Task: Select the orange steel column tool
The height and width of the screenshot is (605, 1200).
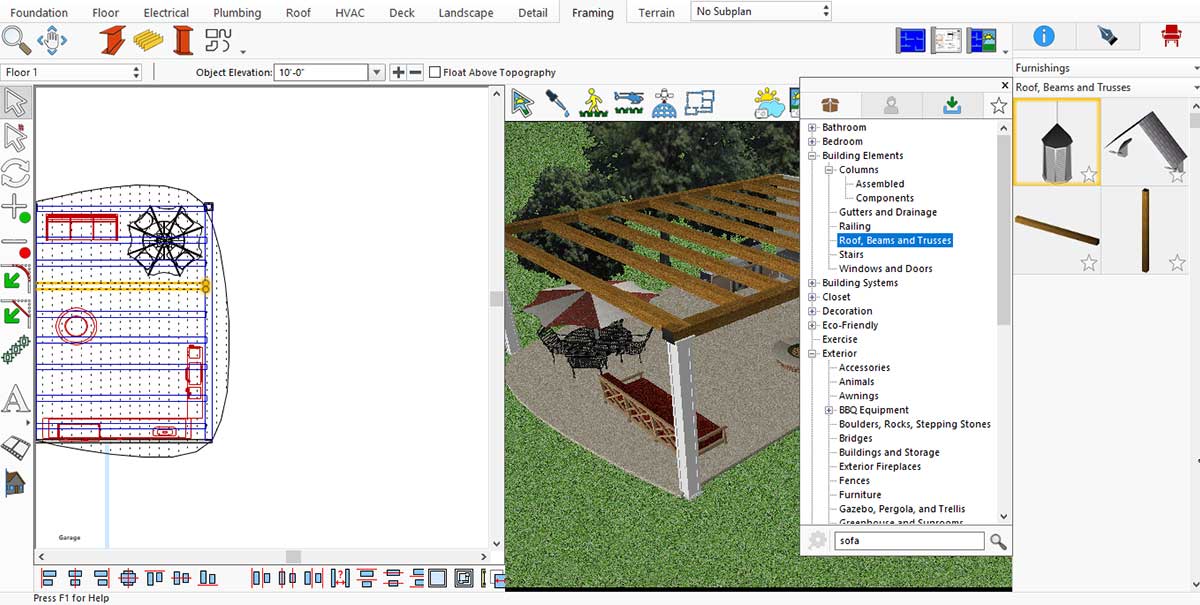Action: click(183, 40)
